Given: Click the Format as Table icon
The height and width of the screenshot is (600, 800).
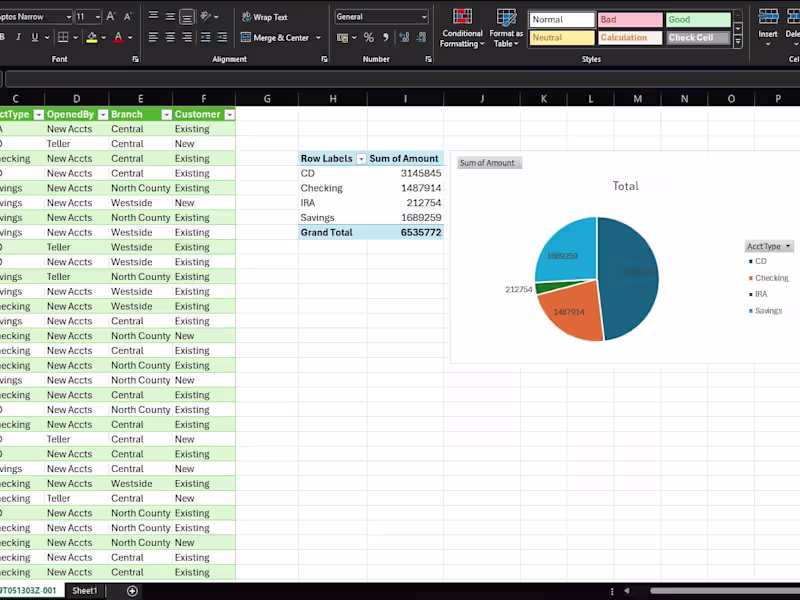Looking at the screenshot, I should point(506,28).
